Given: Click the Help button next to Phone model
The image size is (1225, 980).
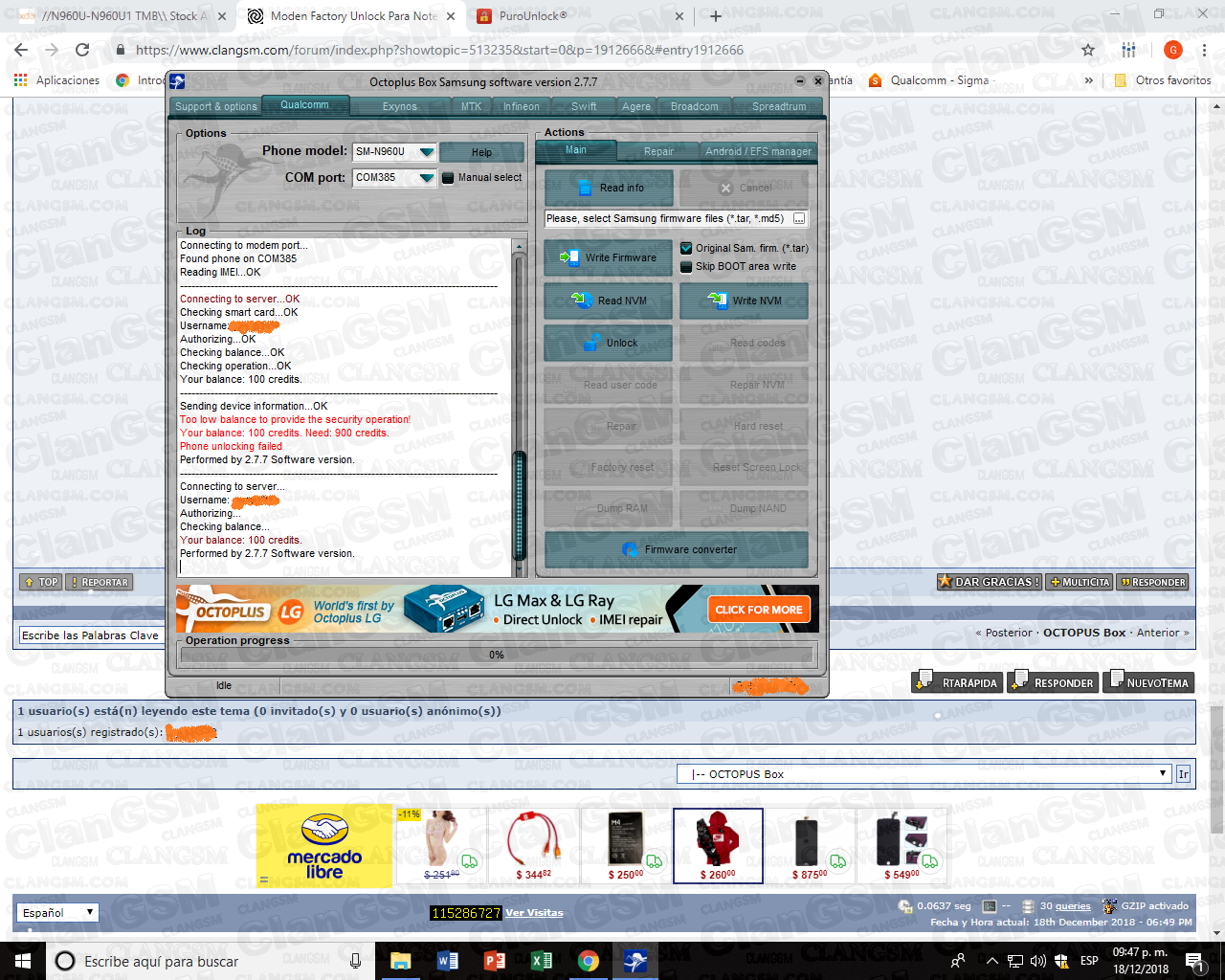Looking at the screenshot, I should 481,152.
